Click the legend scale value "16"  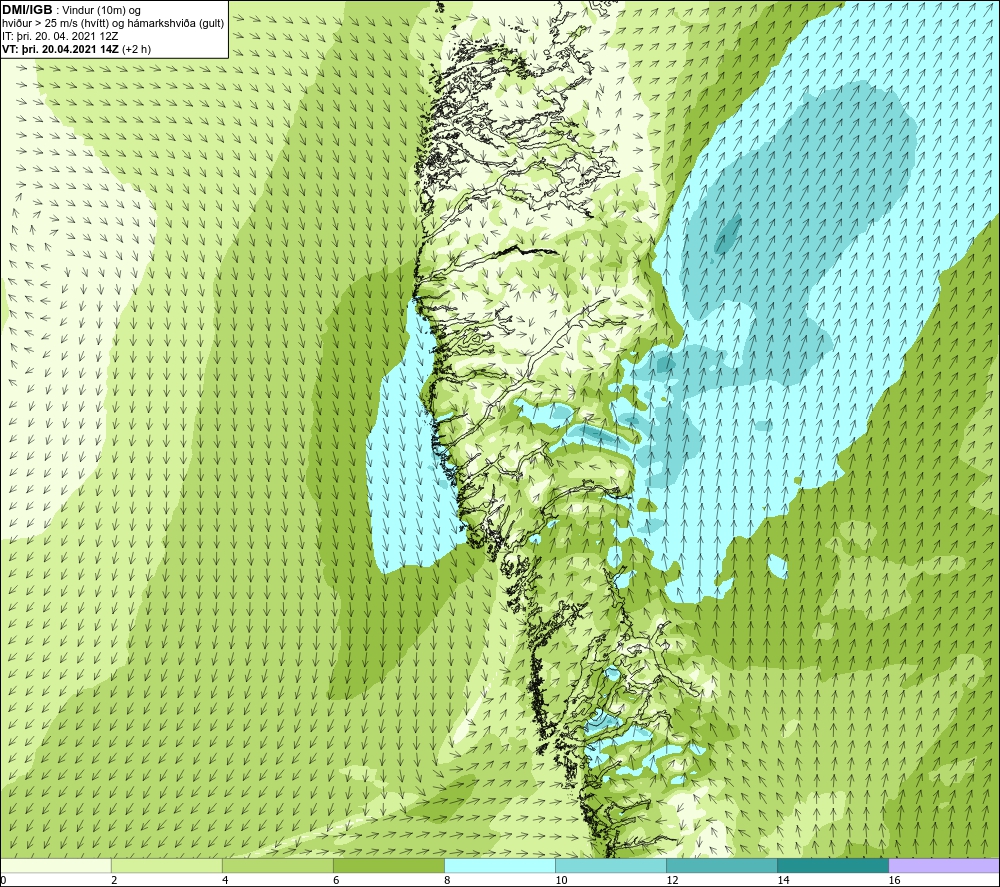point(894,881)
